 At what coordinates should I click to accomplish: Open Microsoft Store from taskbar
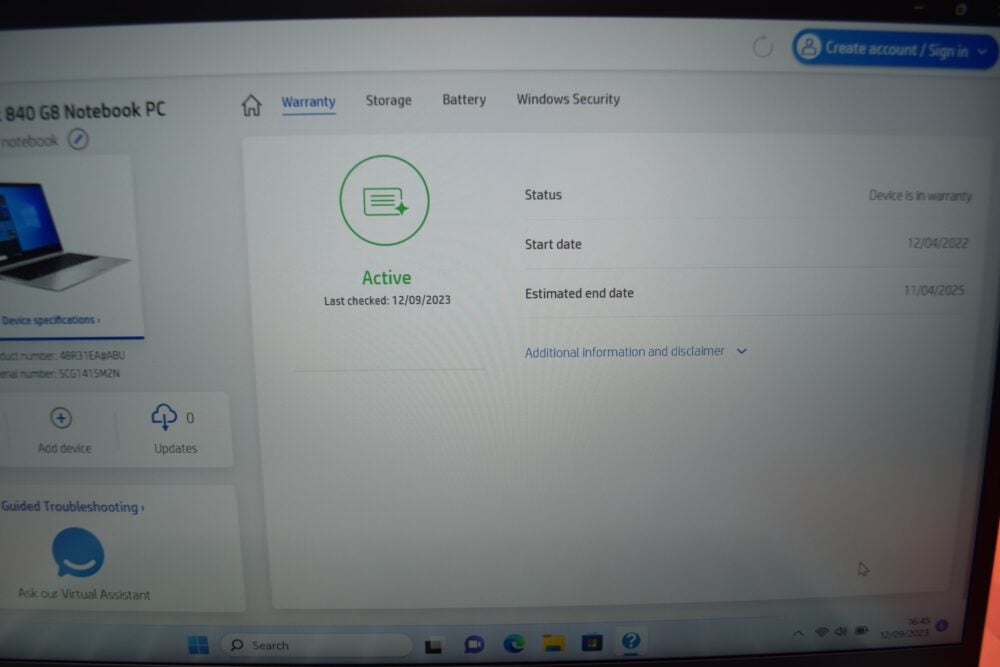click(x=592, y=642)
